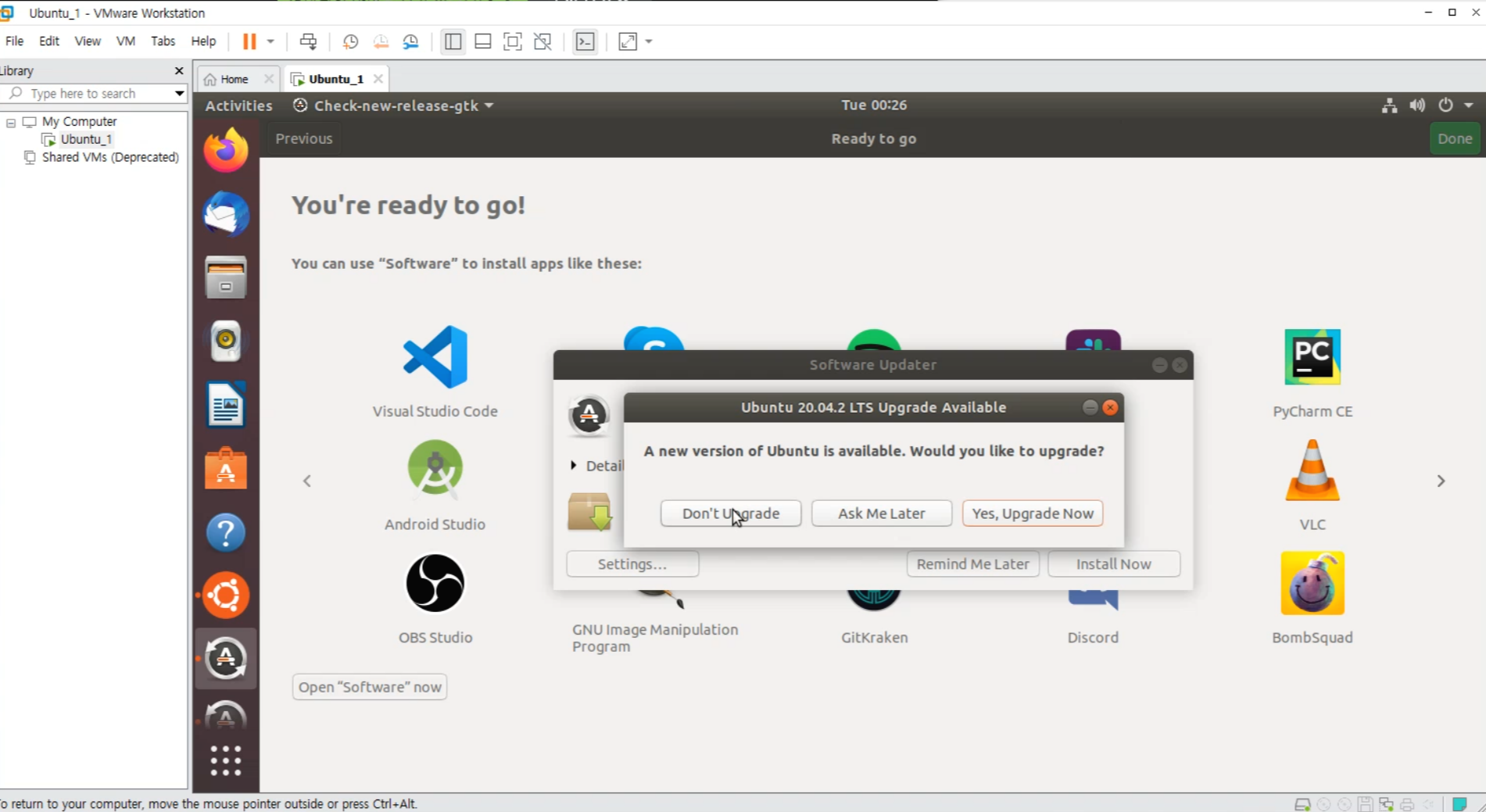Viewport: 1486px width, 812px height.
Task: Open the VM menu
Action: (126, 41)
